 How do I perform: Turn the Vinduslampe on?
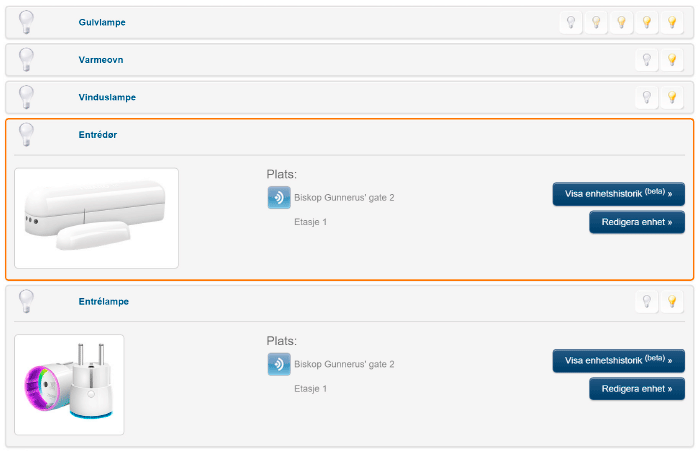coord(672,97)
